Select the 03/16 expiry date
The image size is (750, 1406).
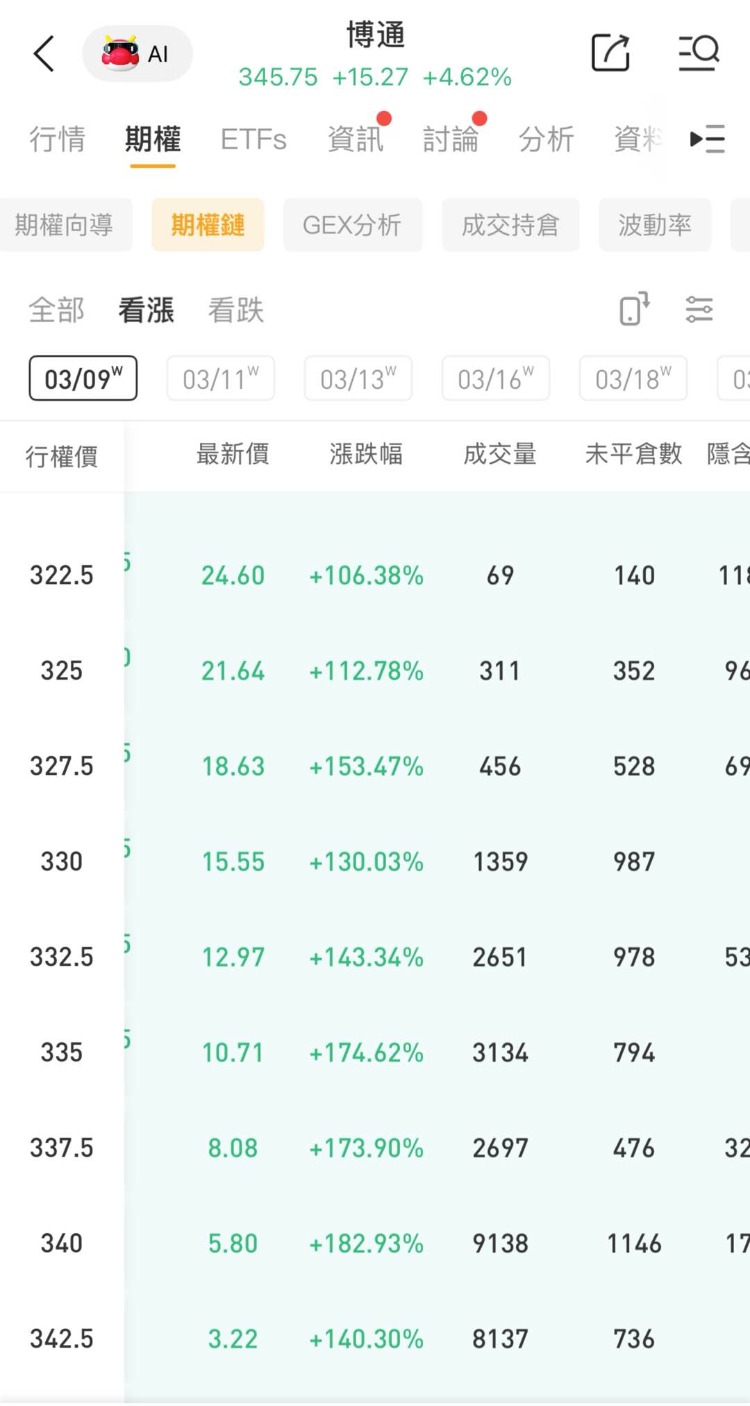pyautogui.click(x=495, y=379)
